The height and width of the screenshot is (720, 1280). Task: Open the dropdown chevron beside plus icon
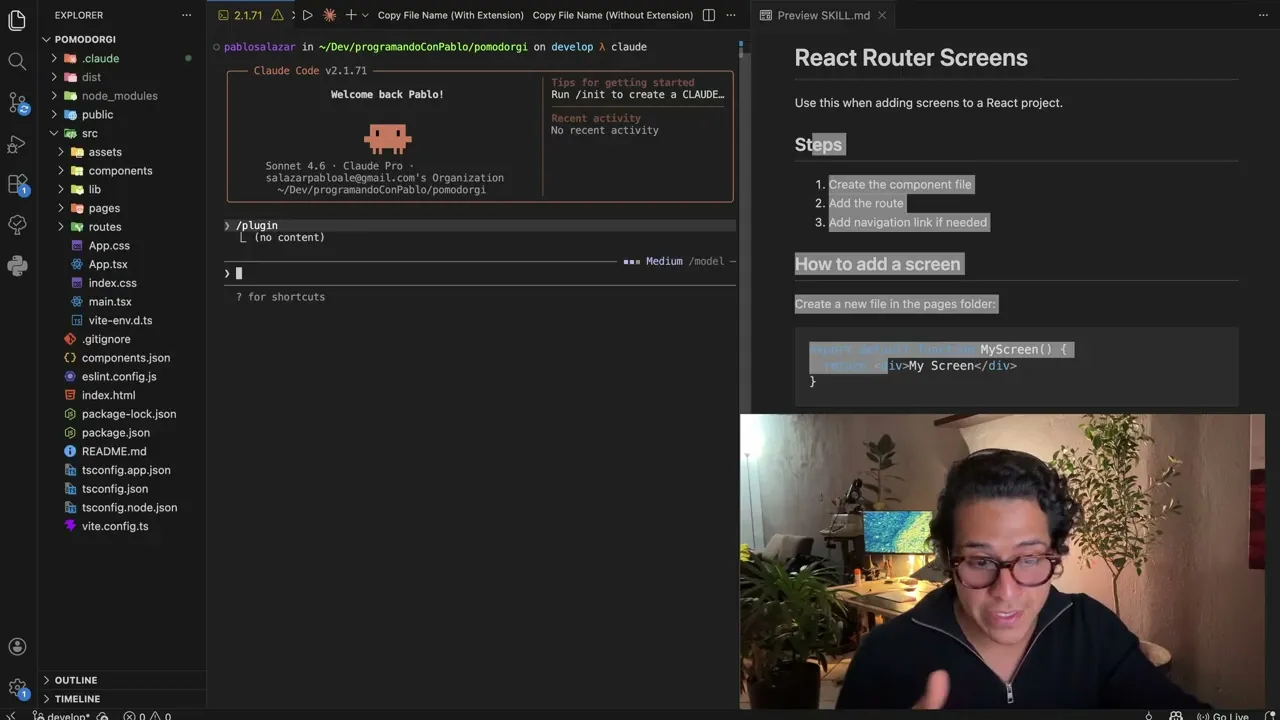pos(365,15)
